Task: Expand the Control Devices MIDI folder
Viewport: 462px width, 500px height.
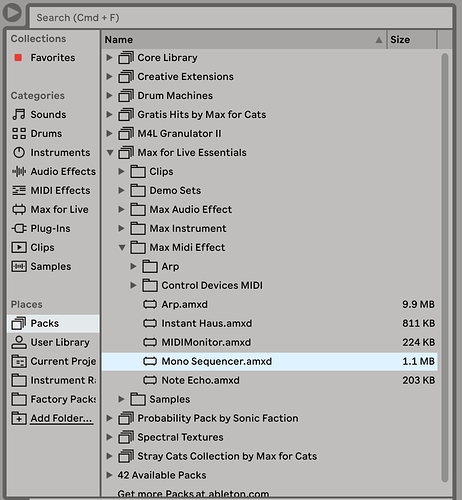Action: [133, 285]
